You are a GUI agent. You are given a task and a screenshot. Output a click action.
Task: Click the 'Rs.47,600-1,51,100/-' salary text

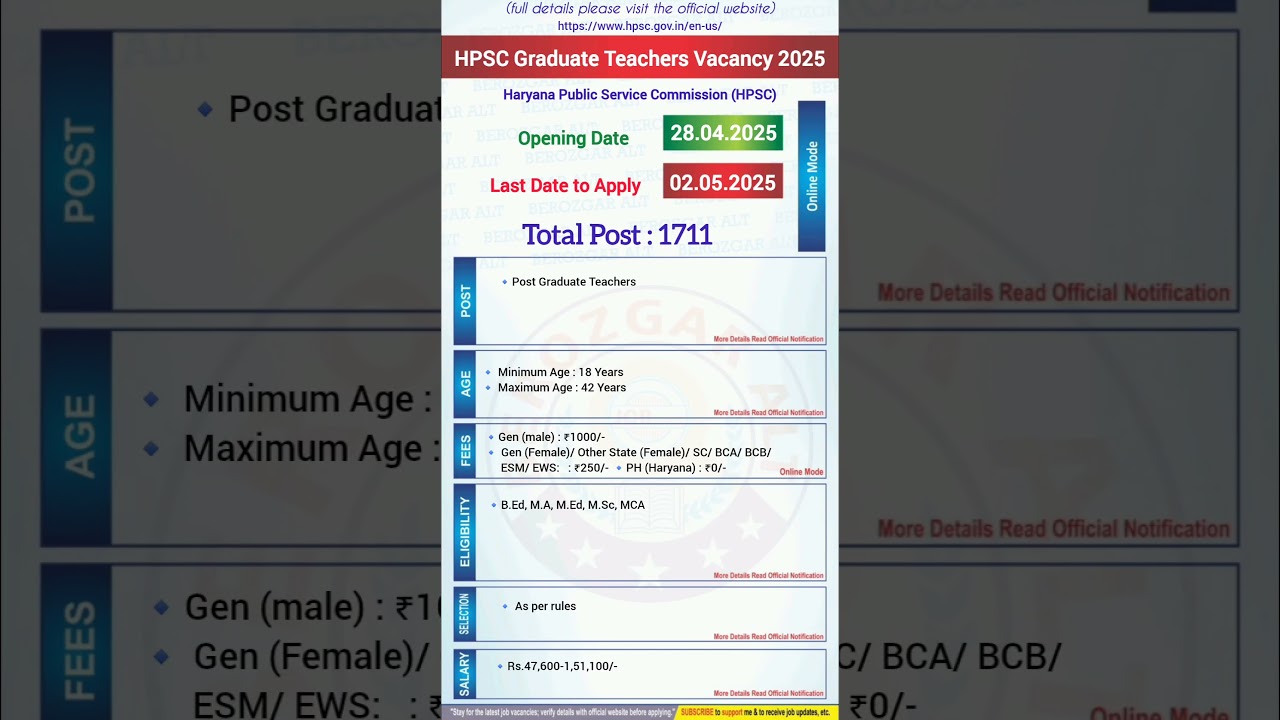pyautogui.click(x=562, y=666)
